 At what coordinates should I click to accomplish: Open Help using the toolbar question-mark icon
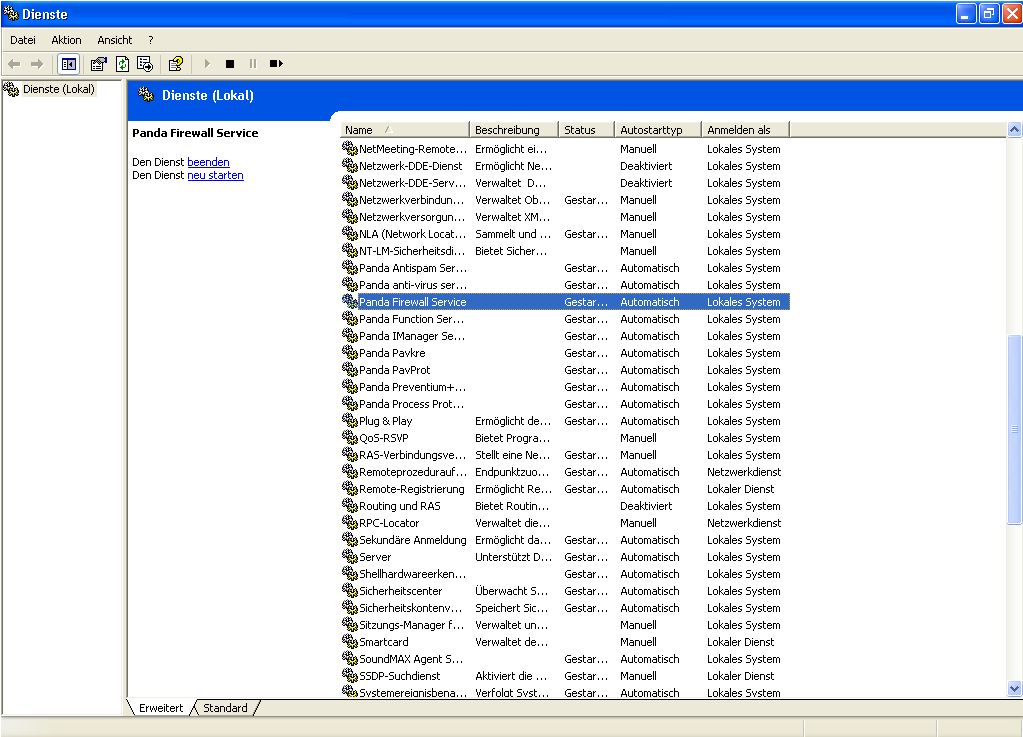[x=176, y=64]
